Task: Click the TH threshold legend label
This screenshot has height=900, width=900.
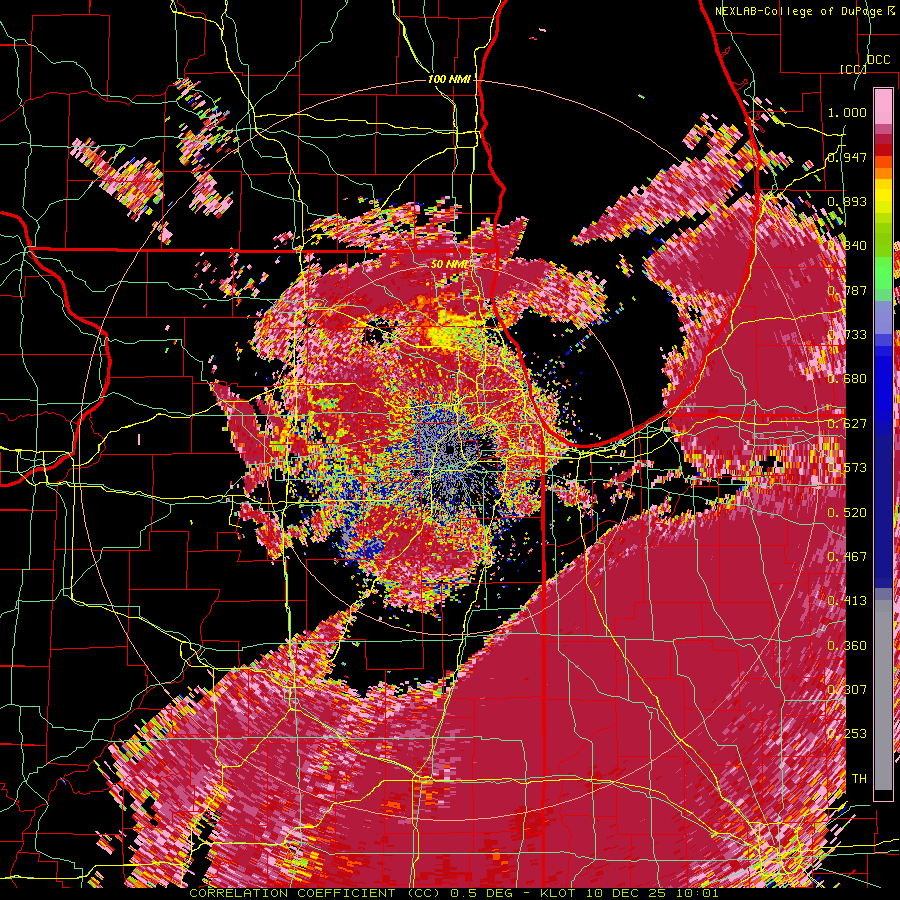Action: [x=859, y=778]
